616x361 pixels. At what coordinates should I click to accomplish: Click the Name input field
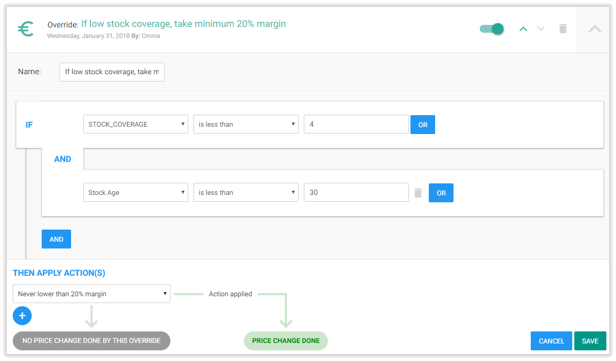[x=112, y=72]
